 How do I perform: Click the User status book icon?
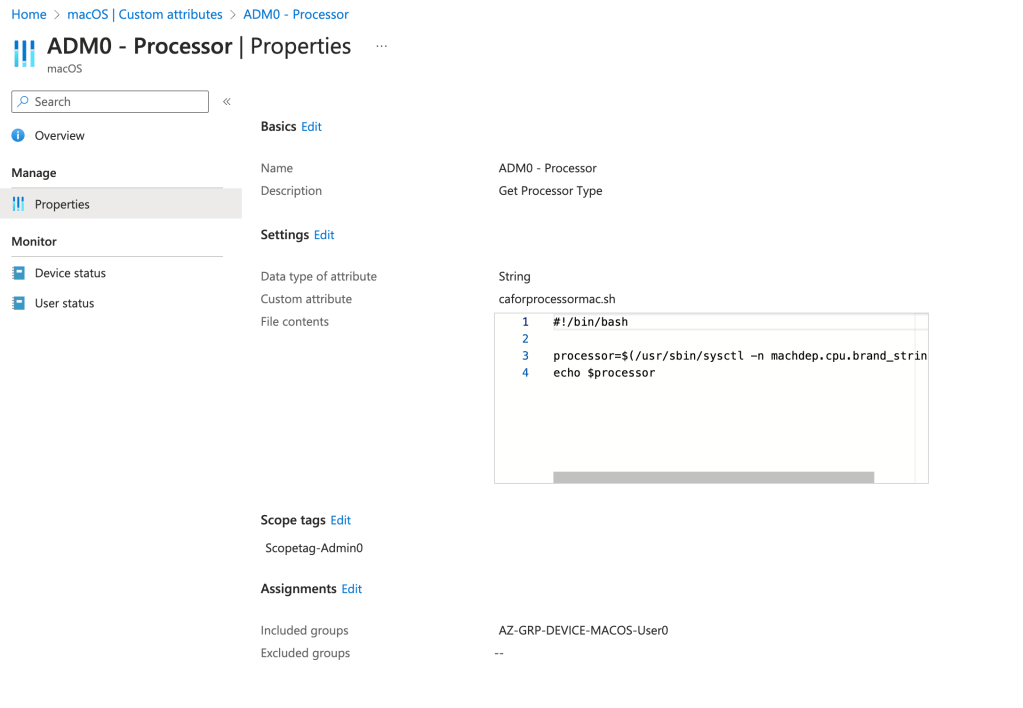tap(18, 303)
